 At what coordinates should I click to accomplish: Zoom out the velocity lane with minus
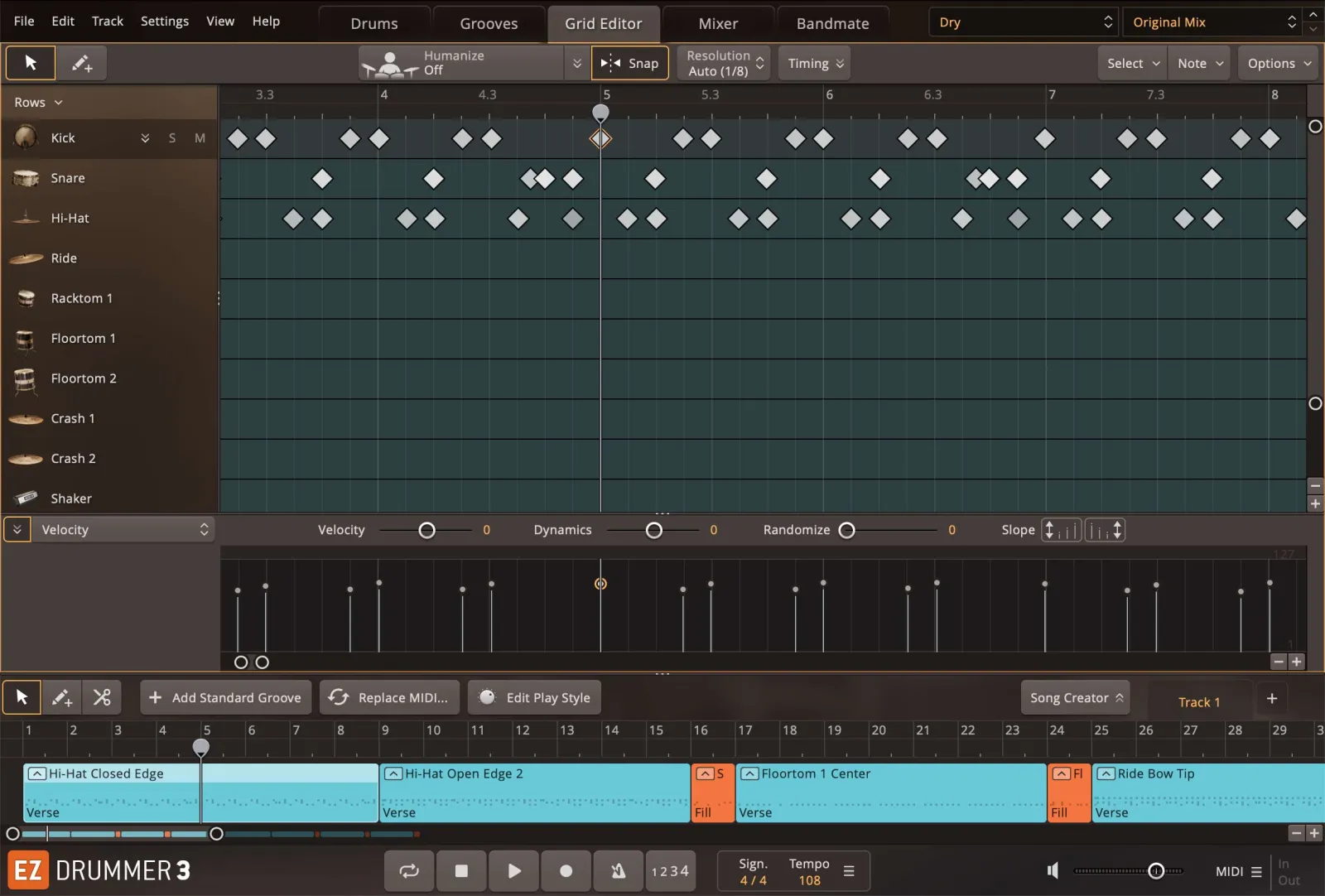point(1279,662)
